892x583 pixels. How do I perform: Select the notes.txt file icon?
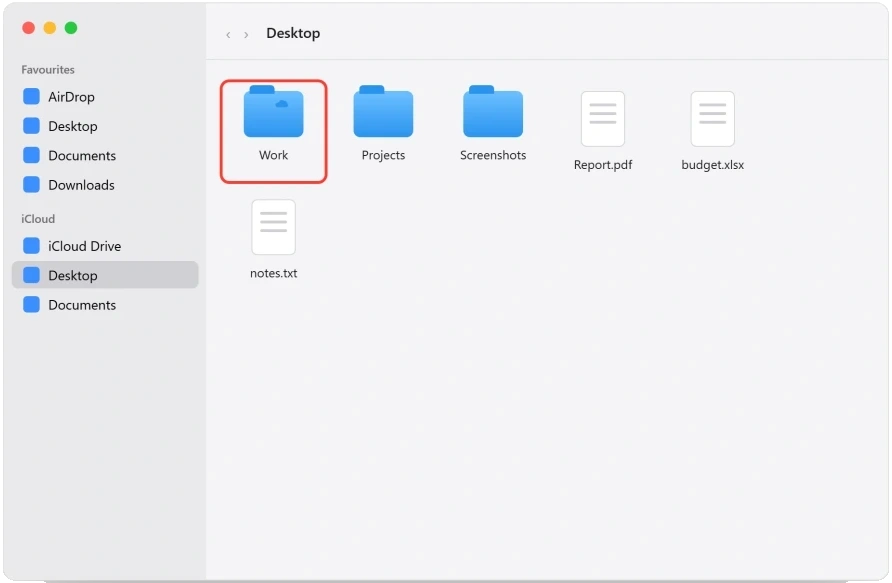[274, 227]
